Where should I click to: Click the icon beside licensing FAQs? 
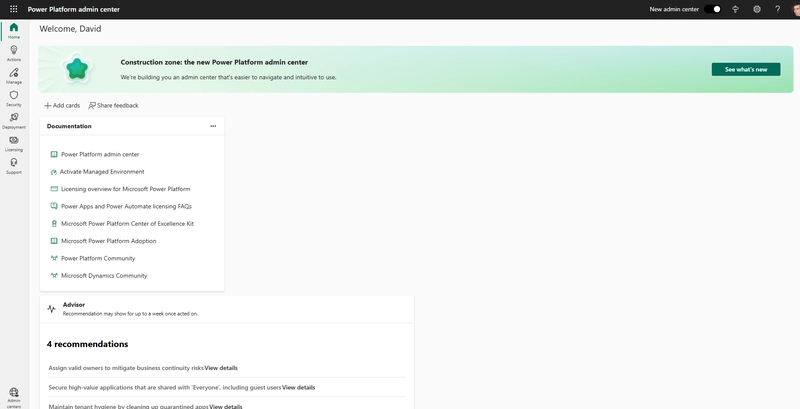coord(54,206)
